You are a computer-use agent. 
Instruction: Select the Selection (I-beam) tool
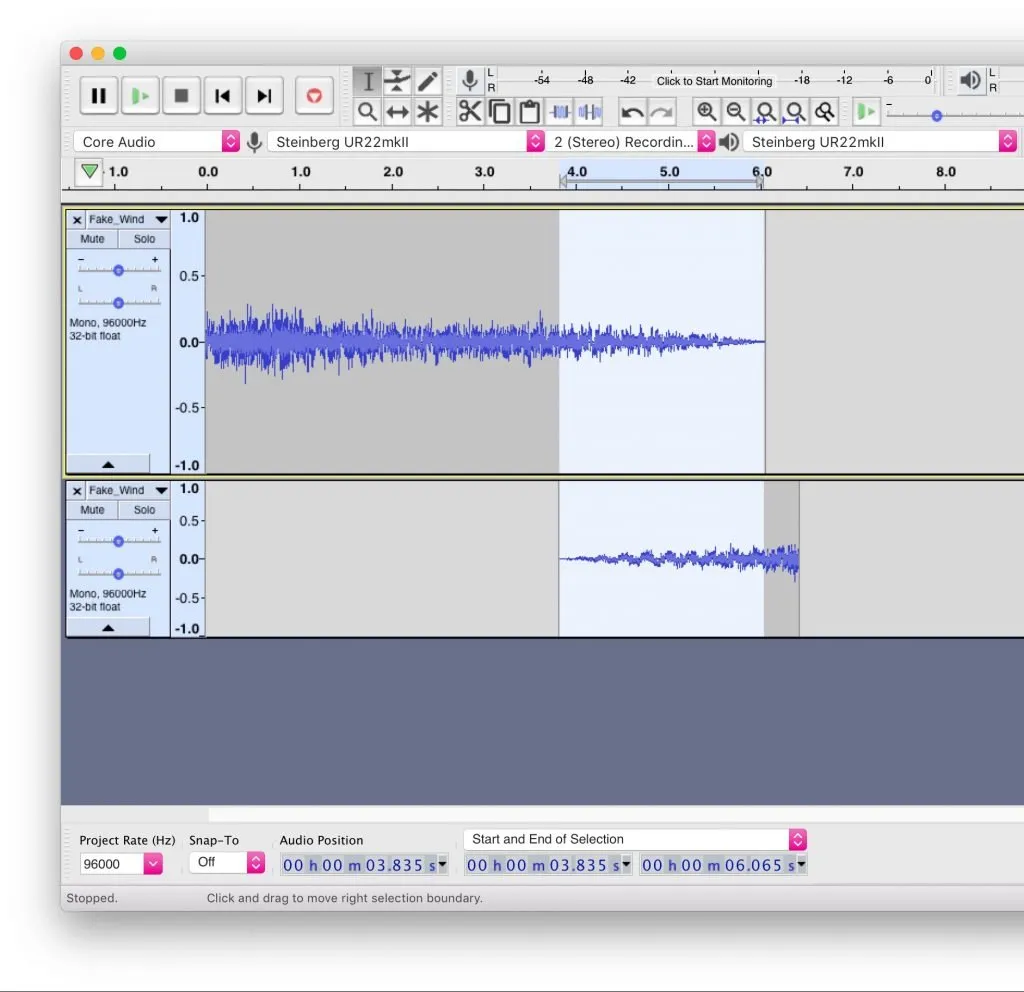point(368,82)
